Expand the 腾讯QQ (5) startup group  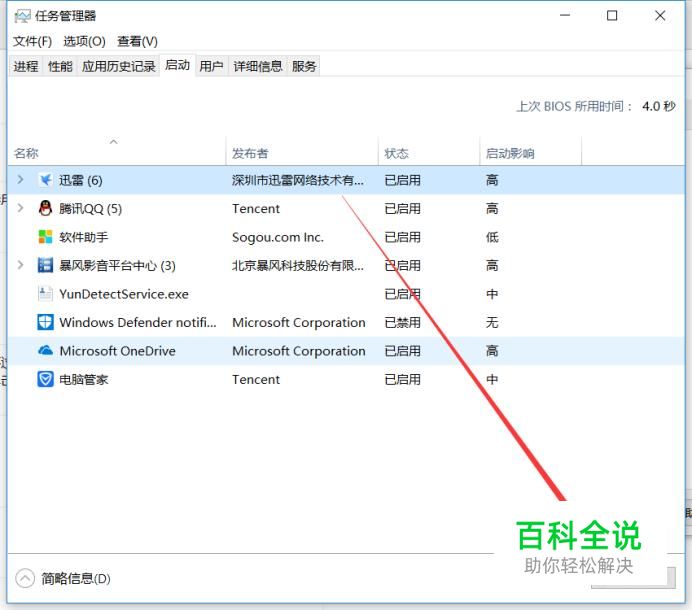20,208
